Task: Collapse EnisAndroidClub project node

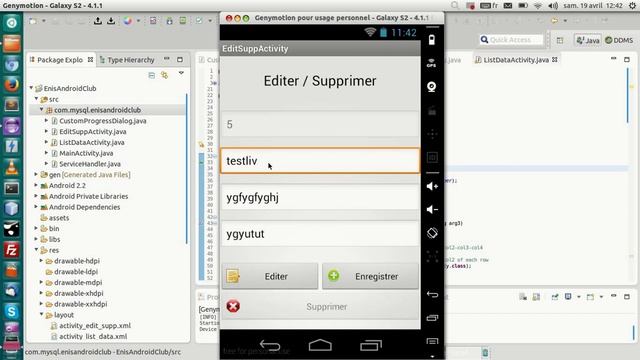Action: point(31,88)
